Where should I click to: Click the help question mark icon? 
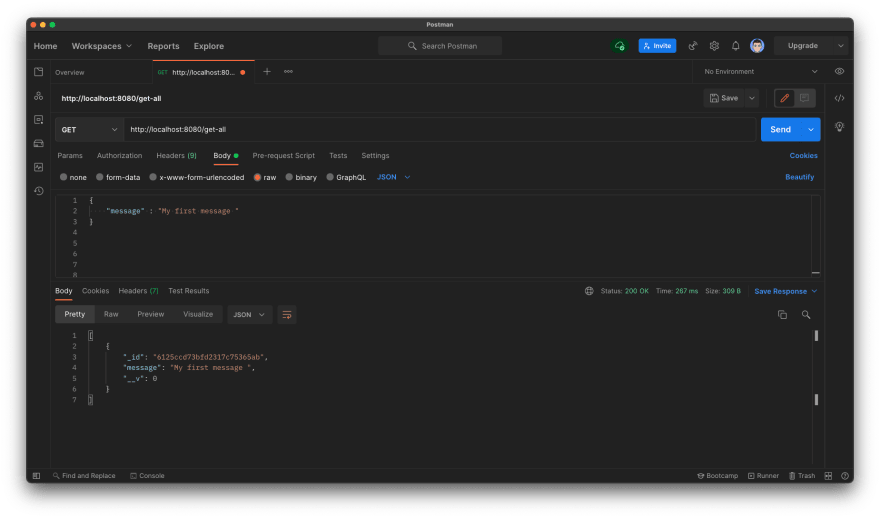(x=845, y=476)
